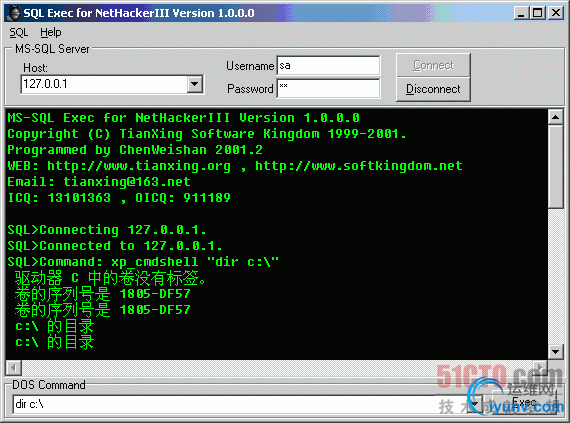Image resolution: width=570 pixels, height=423 pixels.
Task: Click the console scroll down arrow
Action: [x=555, y=351]
